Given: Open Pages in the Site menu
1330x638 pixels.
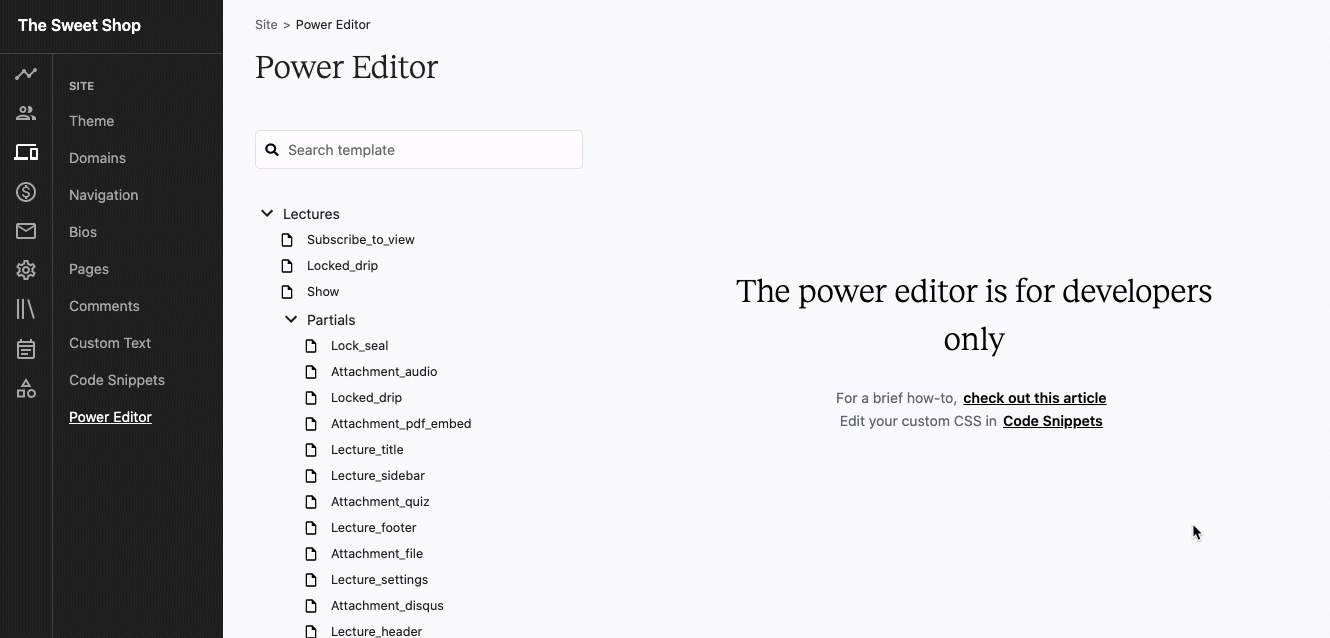Looking at the screenshot, I should coord(89,269).
